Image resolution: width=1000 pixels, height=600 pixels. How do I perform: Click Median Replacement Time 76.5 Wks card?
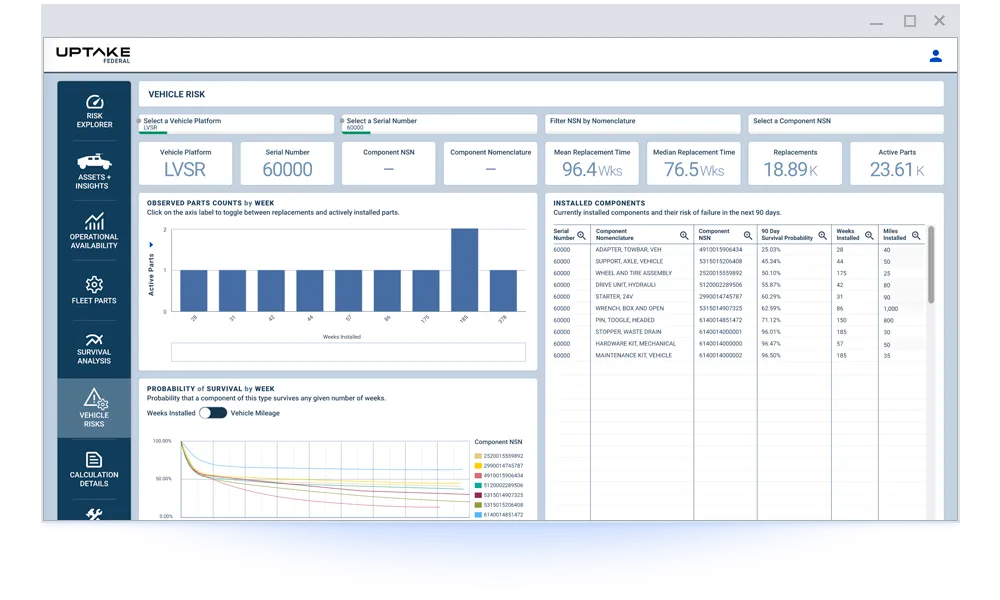(x=694, y=164)
